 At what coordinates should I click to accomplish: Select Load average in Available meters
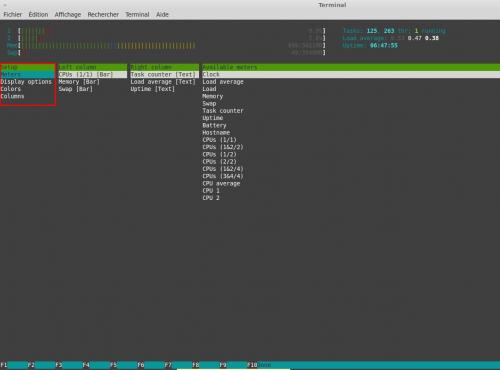223,82
